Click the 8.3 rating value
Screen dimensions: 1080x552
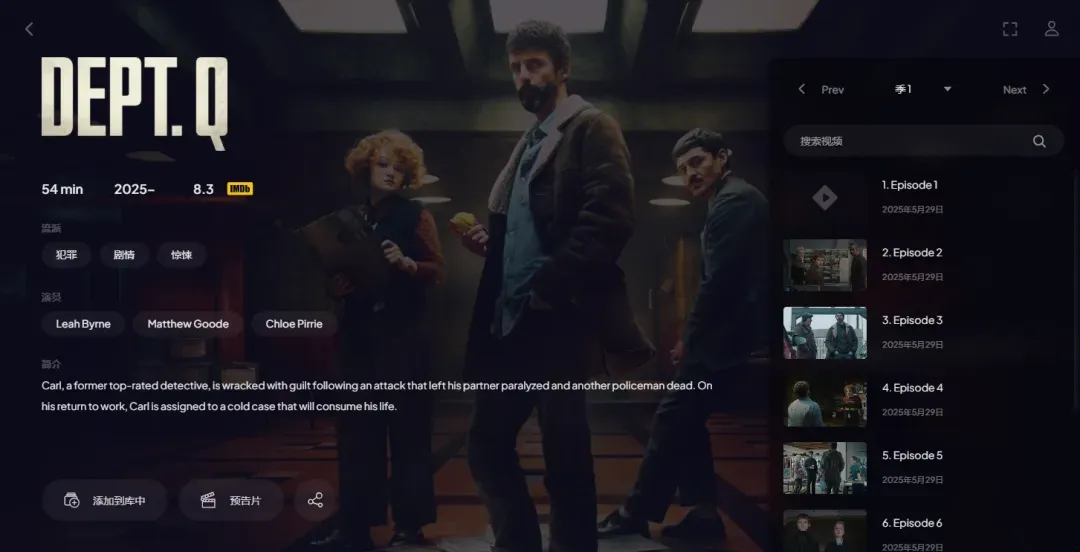pyautogui.click(x=203, y=189)
